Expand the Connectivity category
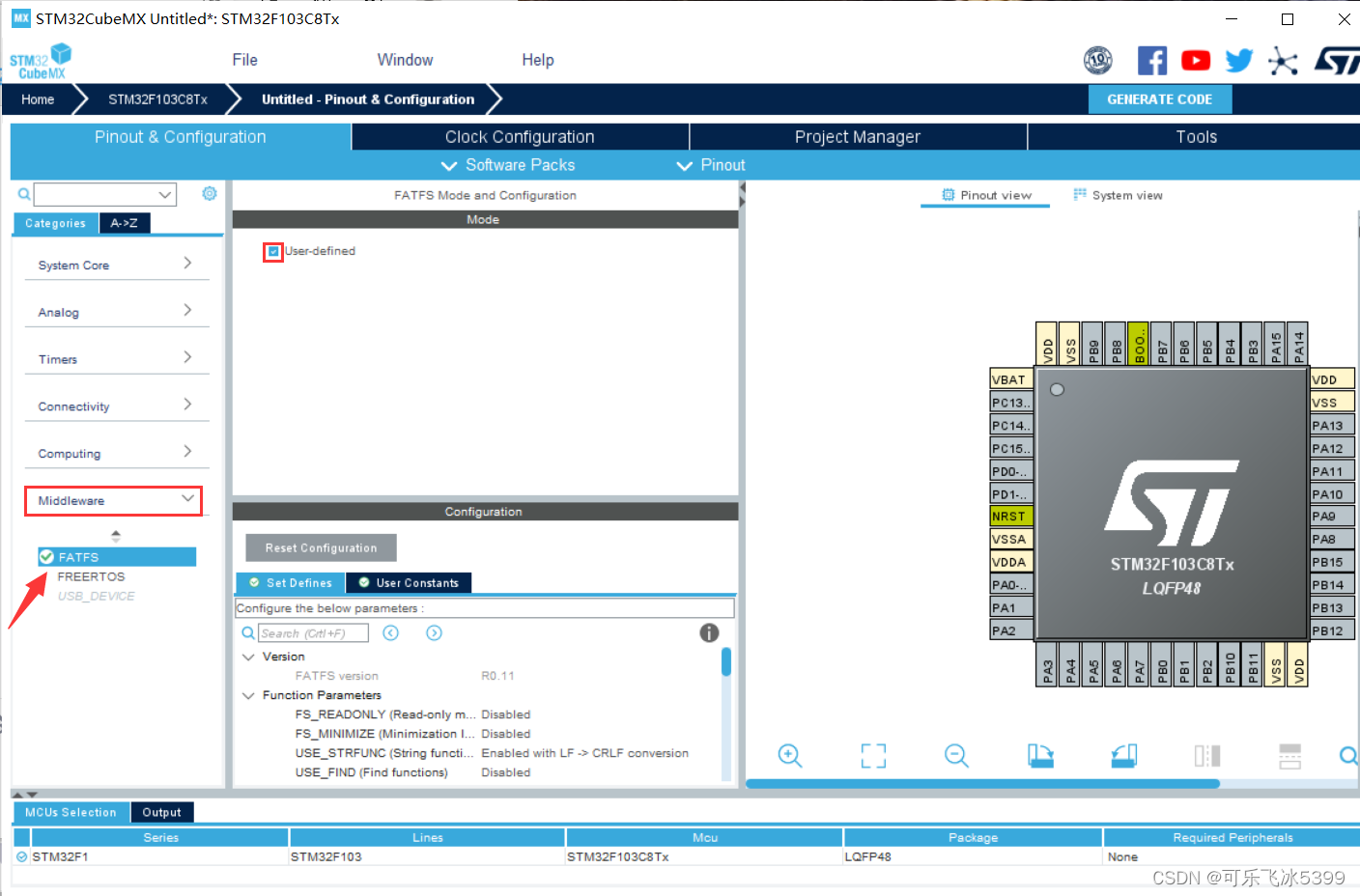Viewport: 1360px width, 896px height. point(187,405)
